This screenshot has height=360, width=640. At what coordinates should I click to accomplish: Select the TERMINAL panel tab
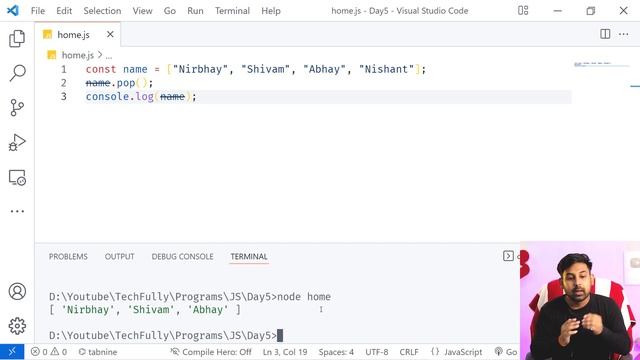(249, 256)
